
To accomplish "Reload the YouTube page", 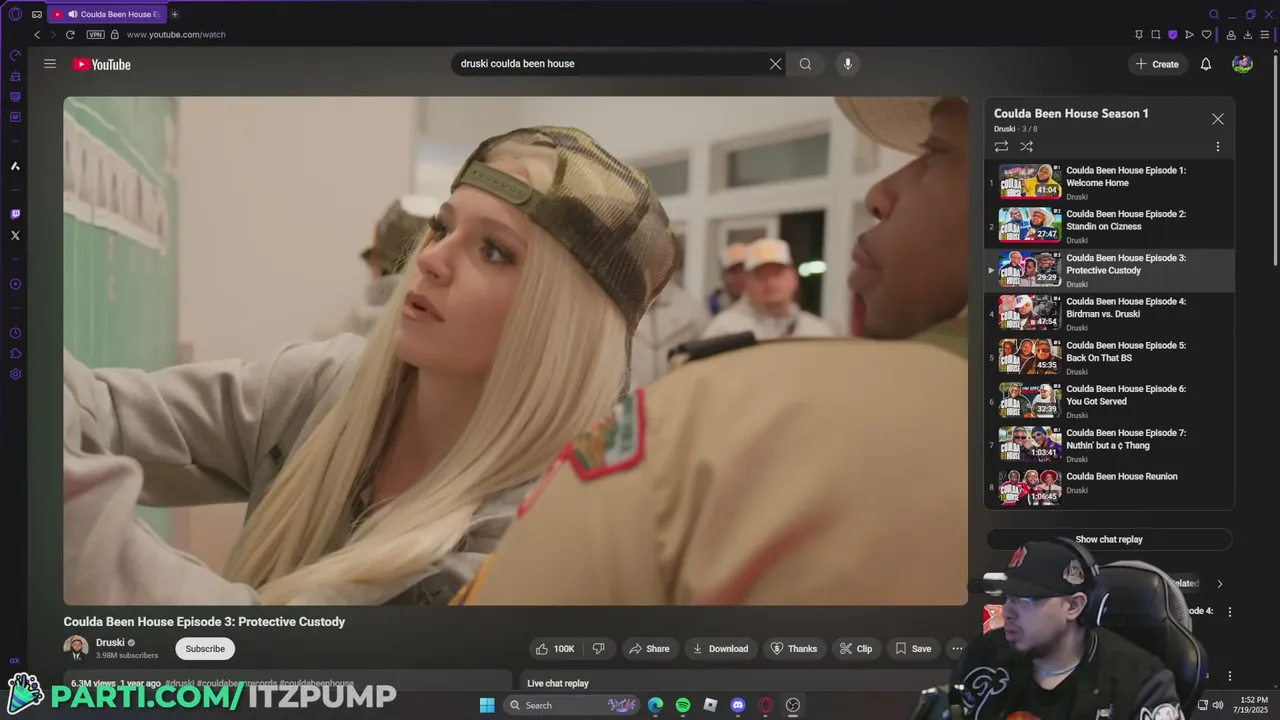I will (x=70, y=34).
